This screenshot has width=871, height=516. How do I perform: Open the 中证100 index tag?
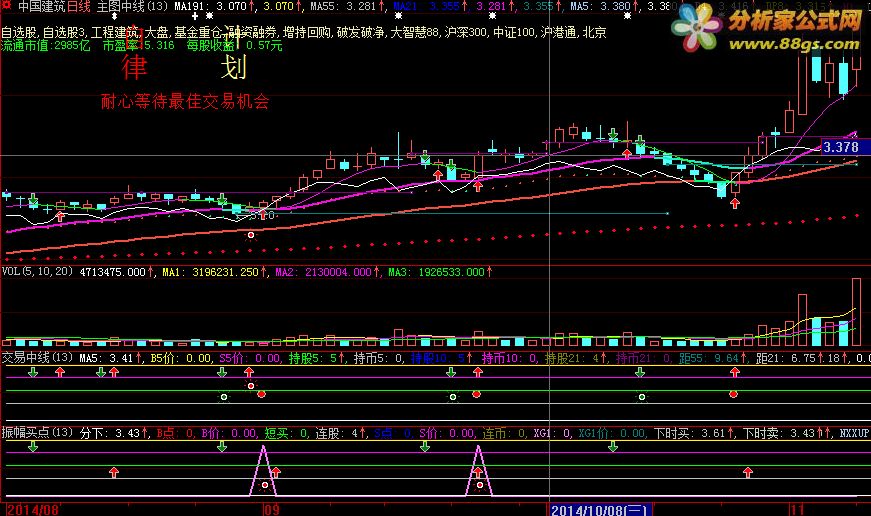pyautogui.click(x=514, y=32)
